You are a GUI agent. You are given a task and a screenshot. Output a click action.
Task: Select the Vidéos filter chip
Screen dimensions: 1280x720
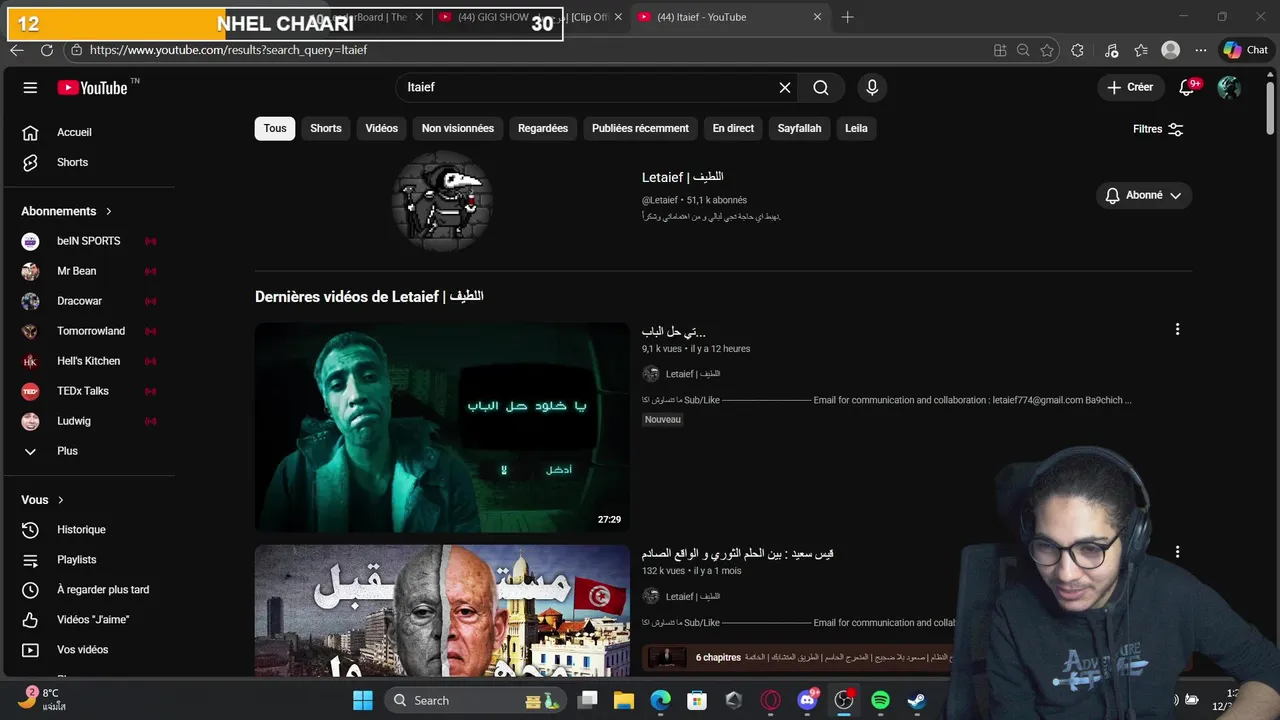(x=382, y=128)
